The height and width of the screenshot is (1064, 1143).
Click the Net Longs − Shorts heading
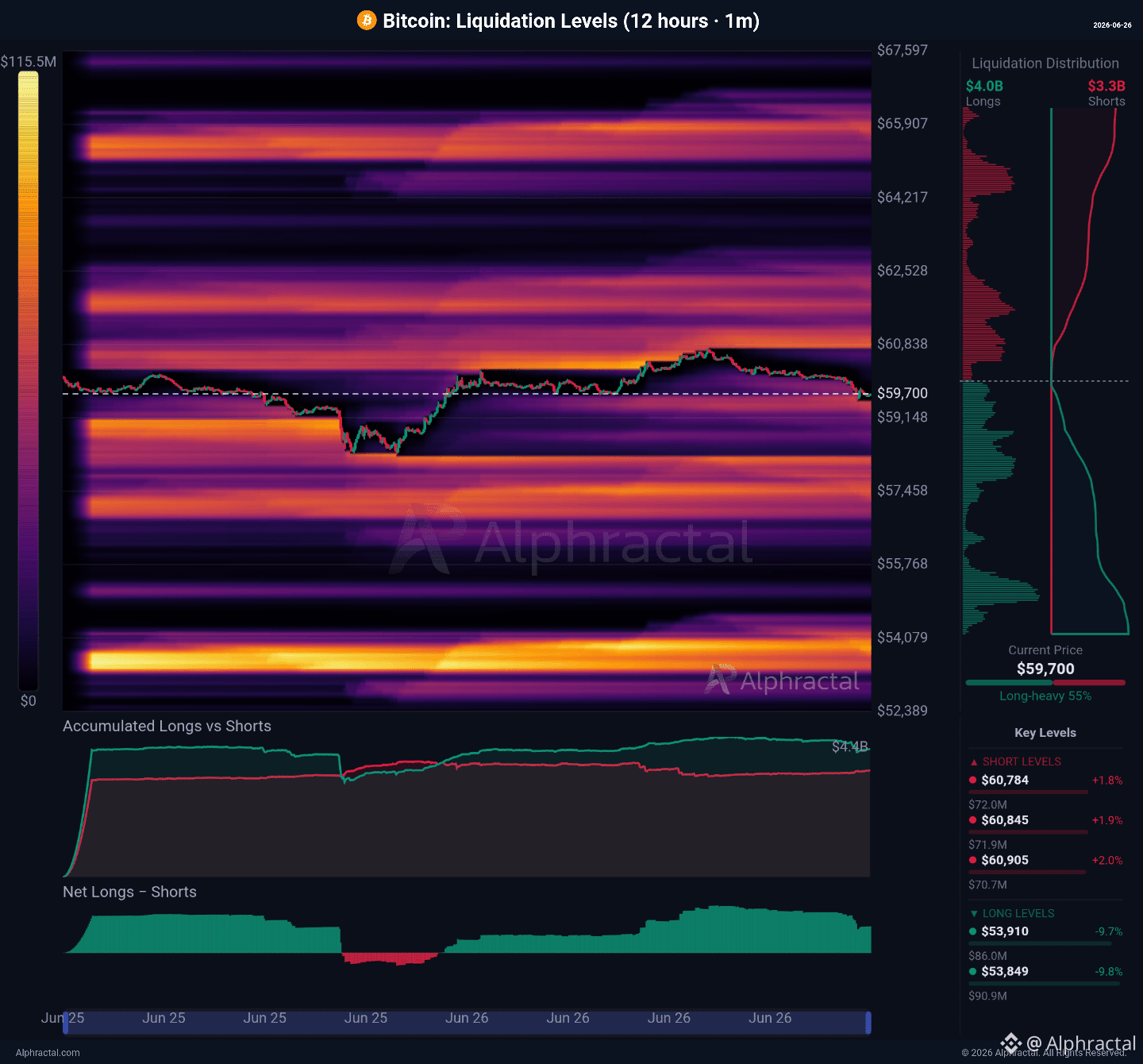pos(129,892)
